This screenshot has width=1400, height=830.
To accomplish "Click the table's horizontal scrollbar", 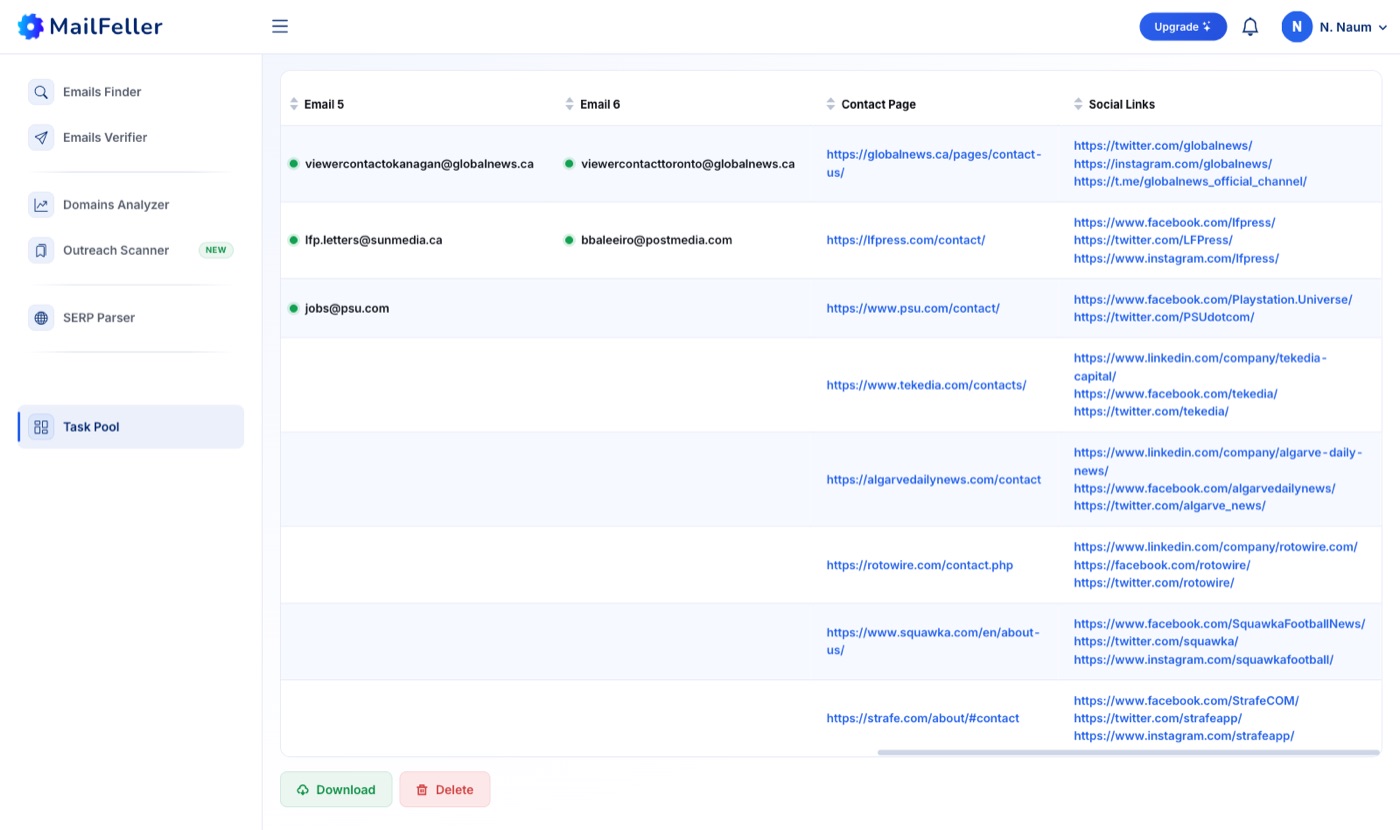I will click(1128, 752).
